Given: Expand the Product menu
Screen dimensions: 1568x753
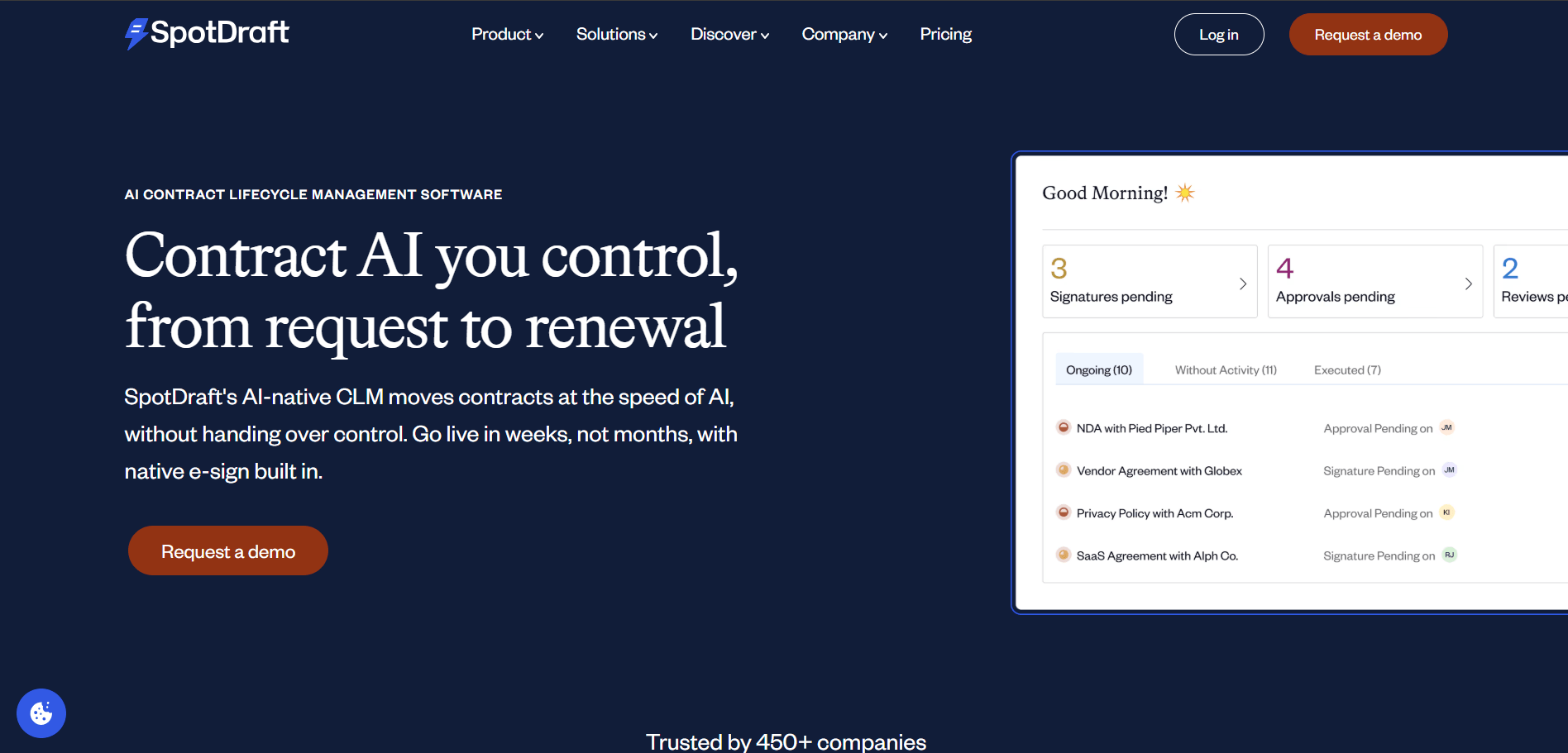Looking at the screenshot, I should point(507,34).
